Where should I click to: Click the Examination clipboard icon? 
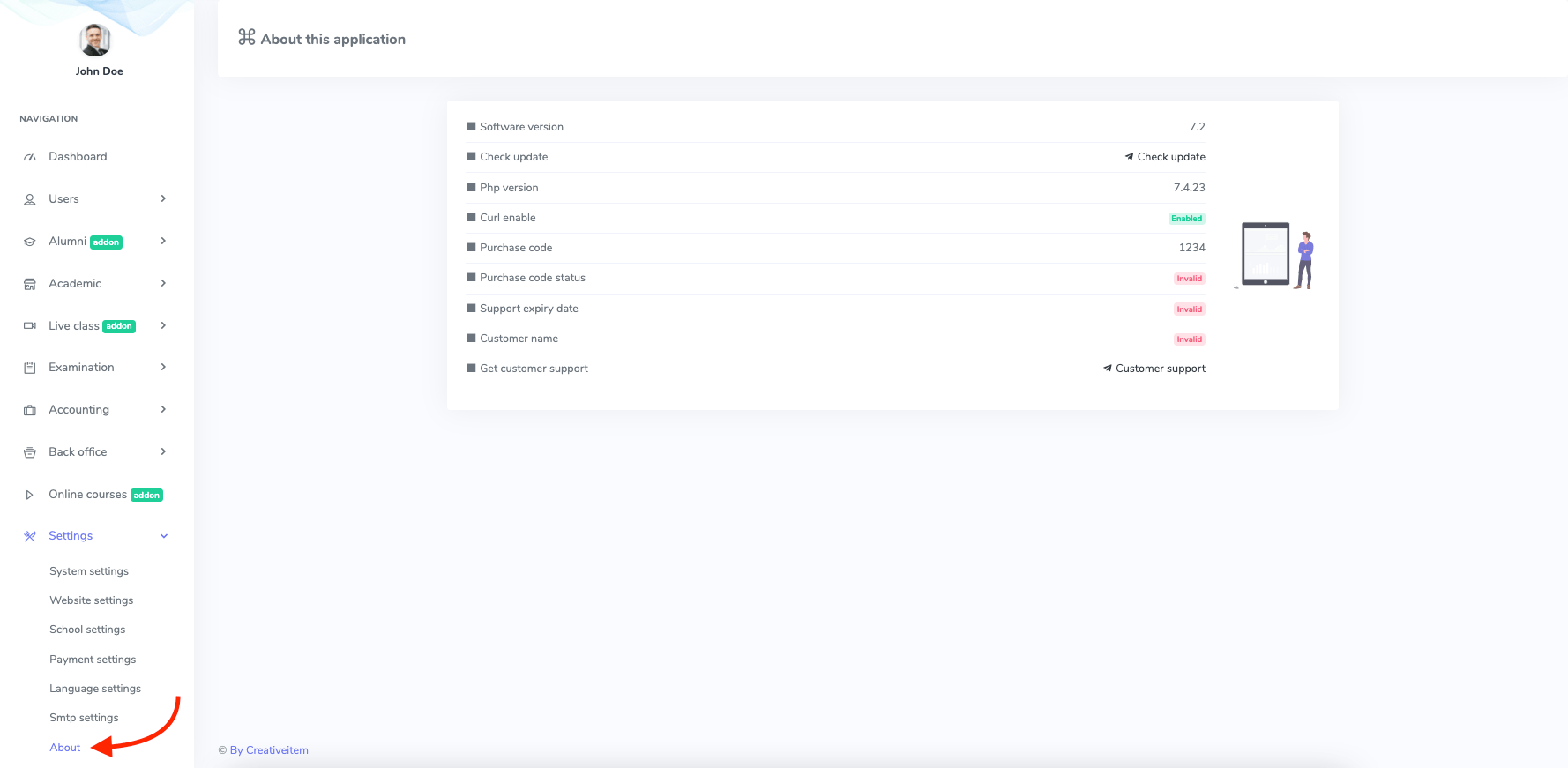pos(30,368)
